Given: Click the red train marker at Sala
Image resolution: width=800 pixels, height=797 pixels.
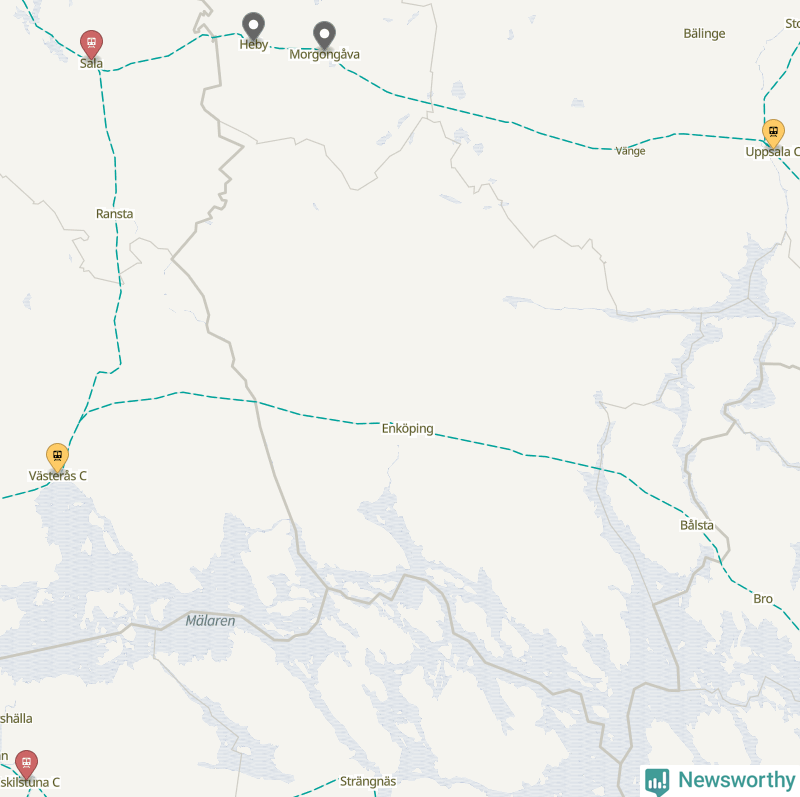Looking at the screenshot, I should 91,44.
